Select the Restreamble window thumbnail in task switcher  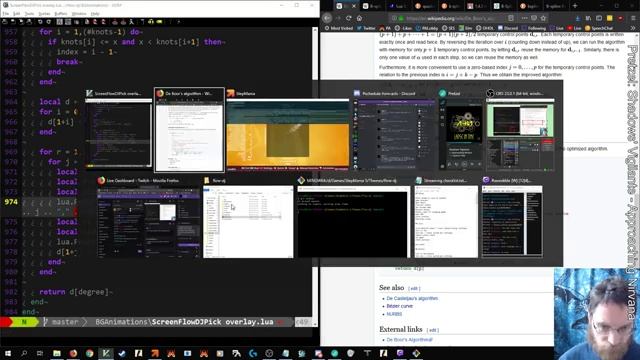point(512,218)
